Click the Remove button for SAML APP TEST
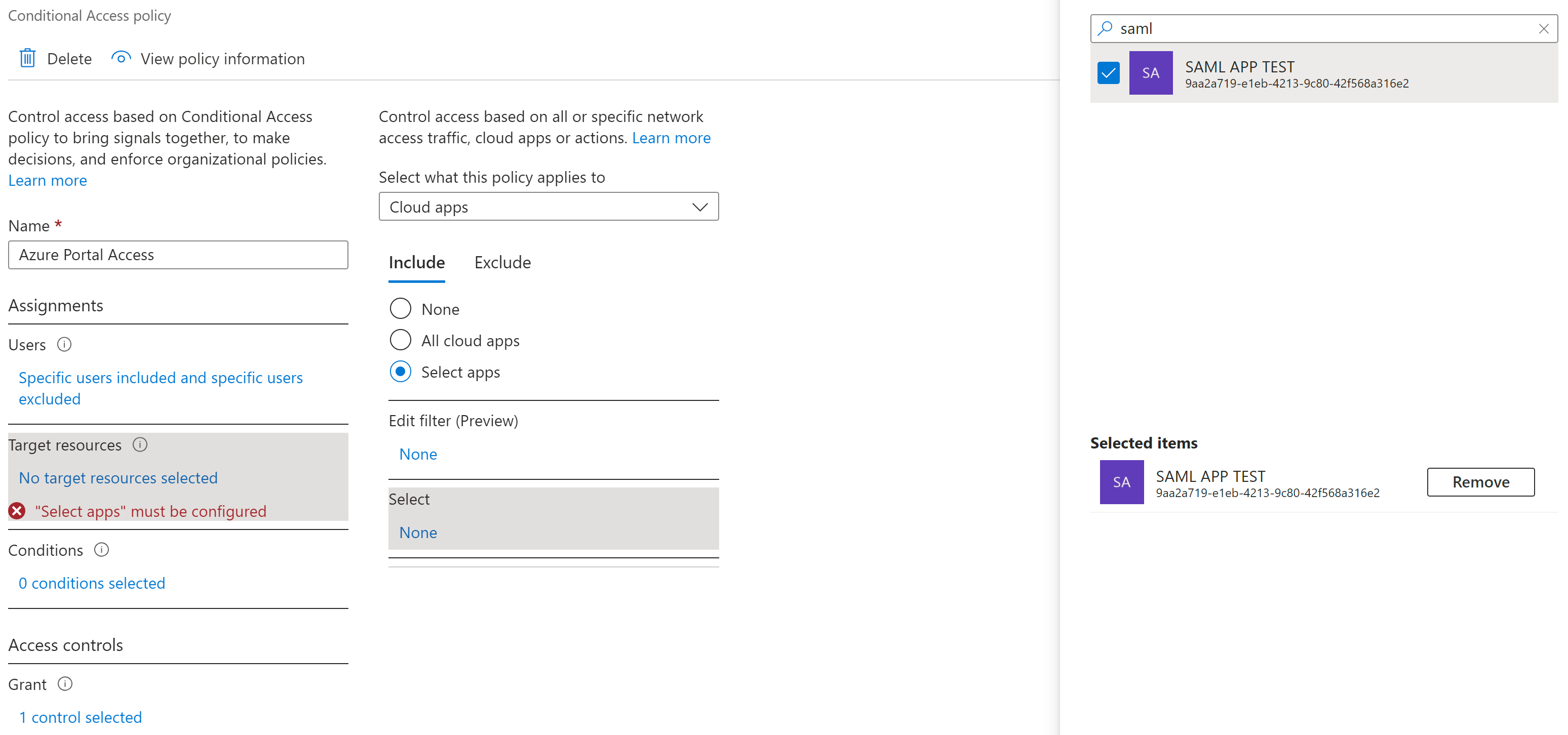1568x735 pixels. (1481, 482)
